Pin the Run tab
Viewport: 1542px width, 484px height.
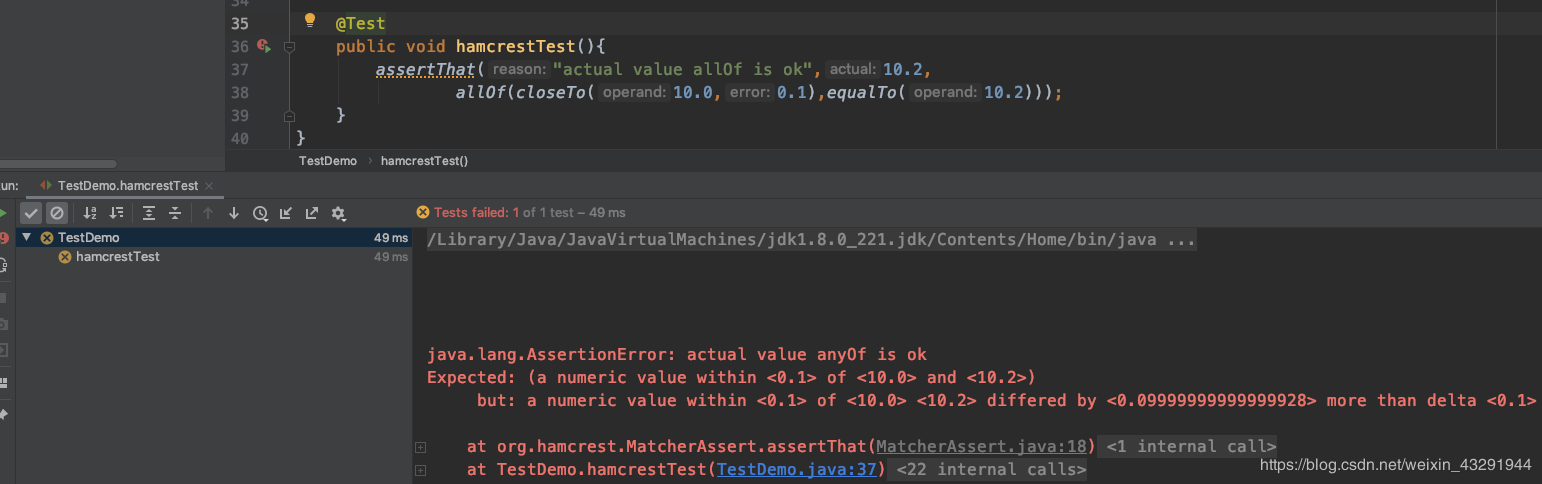[x=3, y=413]
